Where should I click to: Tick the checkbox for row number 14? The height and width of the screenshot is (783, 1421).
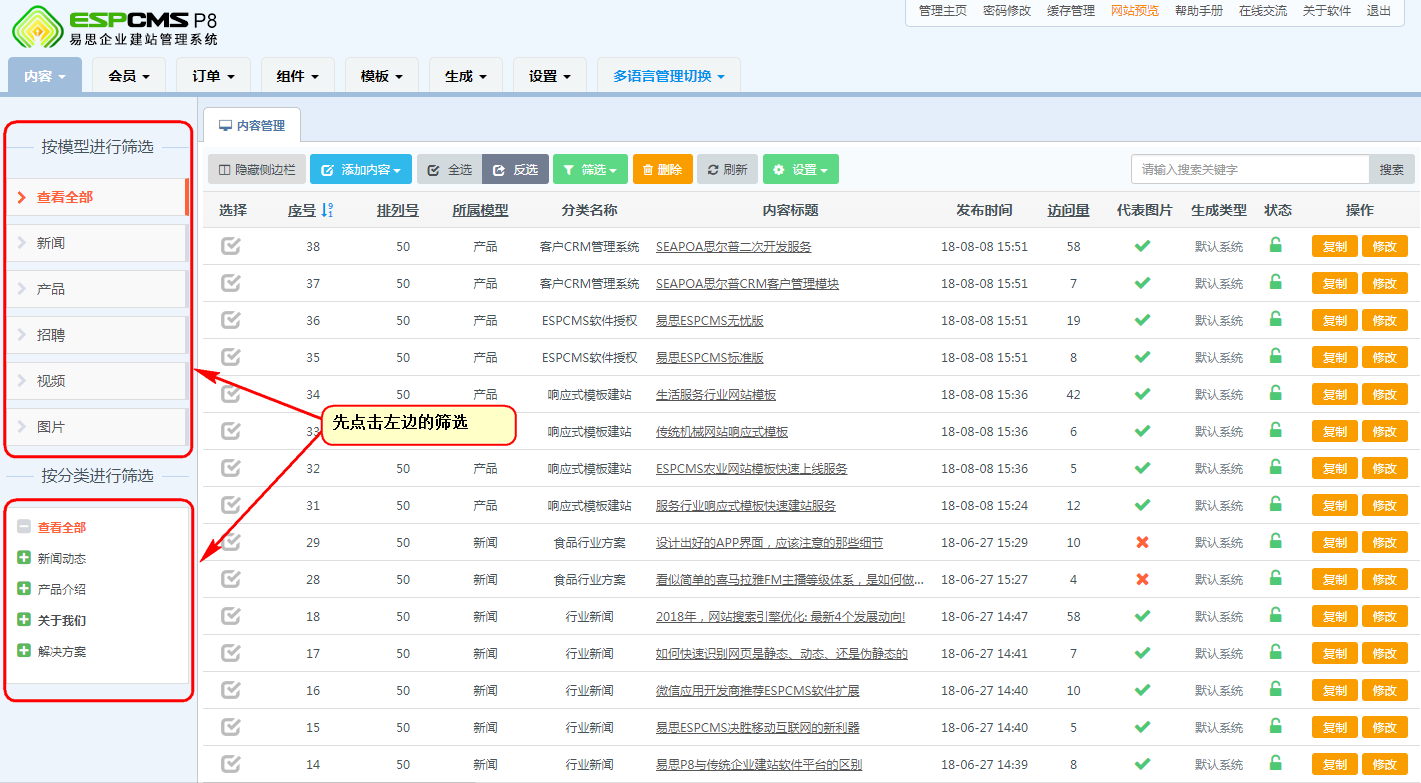click(231, 764)
